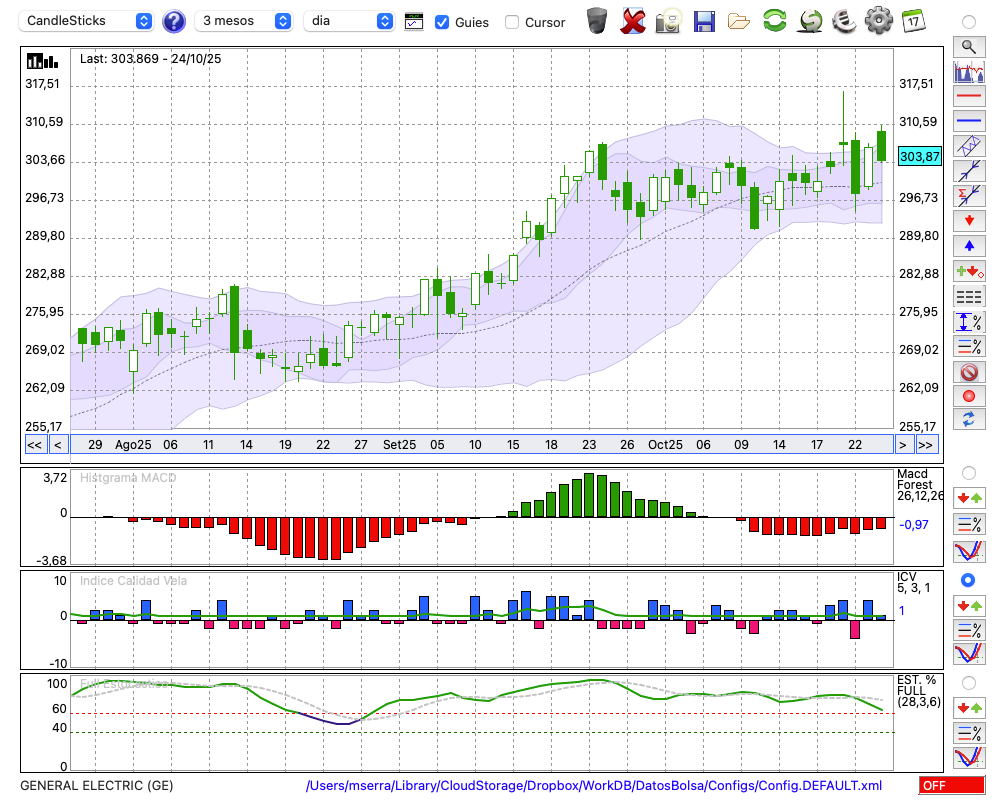Select the vertical percent measure tool
The width and height of the screenshot is (1000, 800).
click(969, 322)
